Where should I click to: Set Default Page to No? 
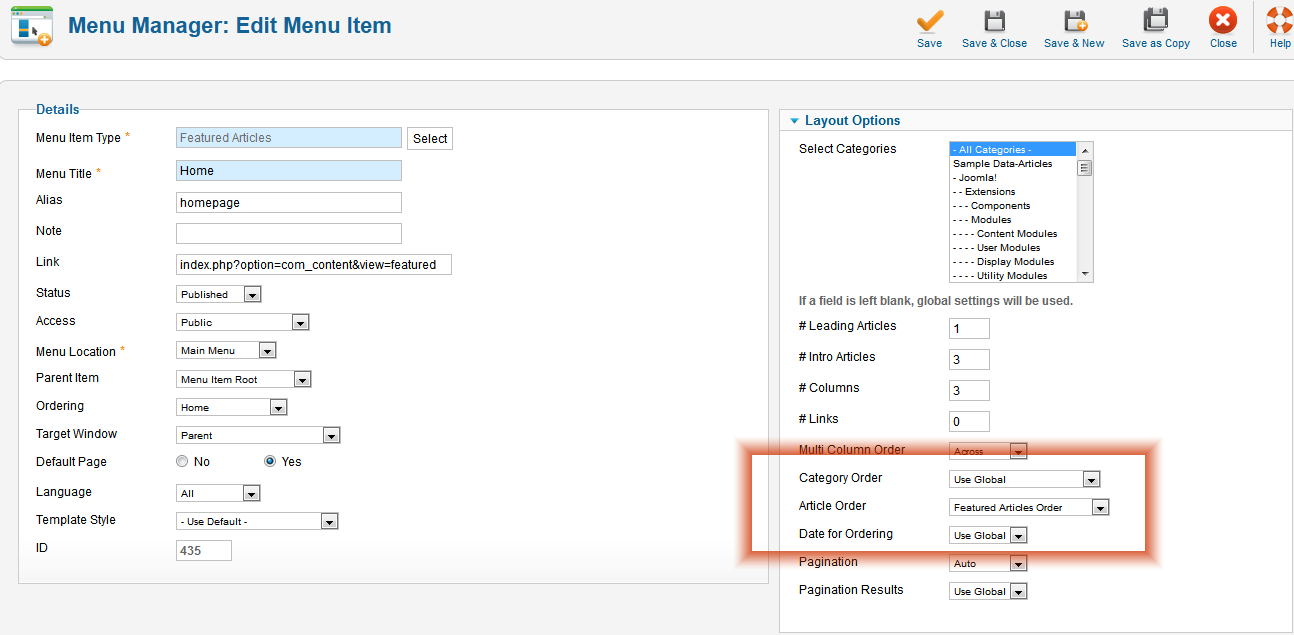tap(182, 462)
